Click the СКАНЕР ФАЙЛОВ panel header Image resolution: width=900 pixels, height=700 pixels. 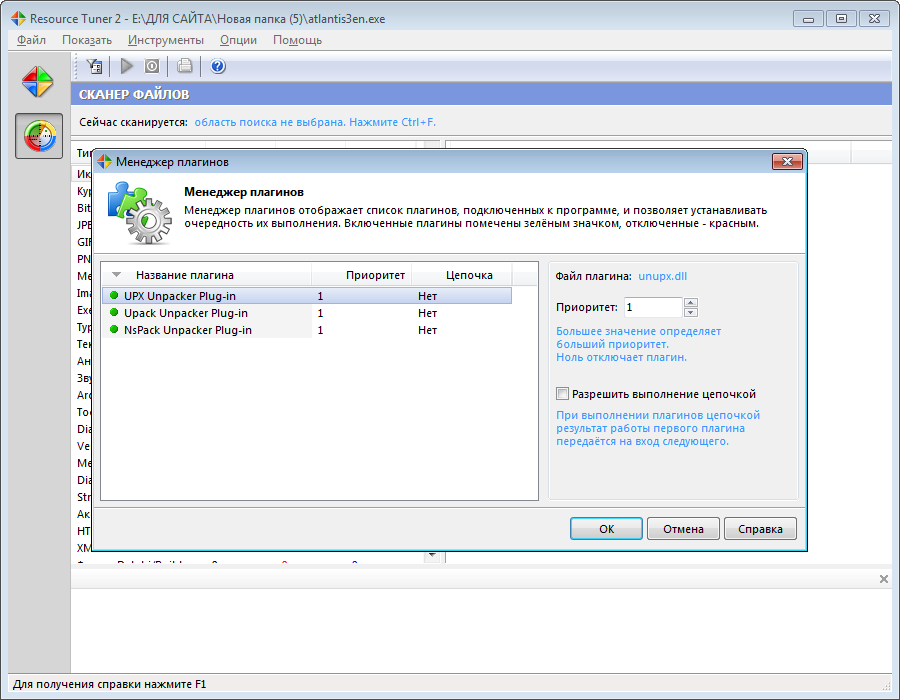[x=481, y=94]
